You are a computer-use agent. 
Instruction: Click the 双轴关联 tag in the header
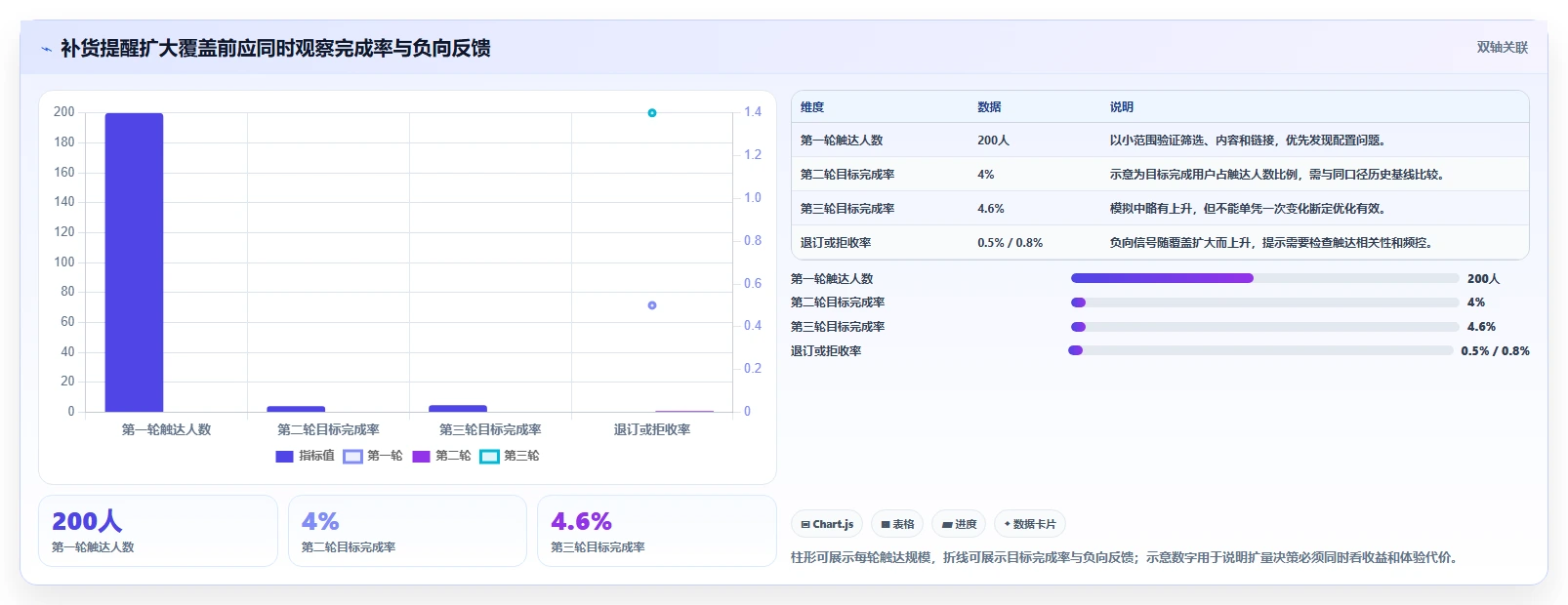click(1503, 48)
